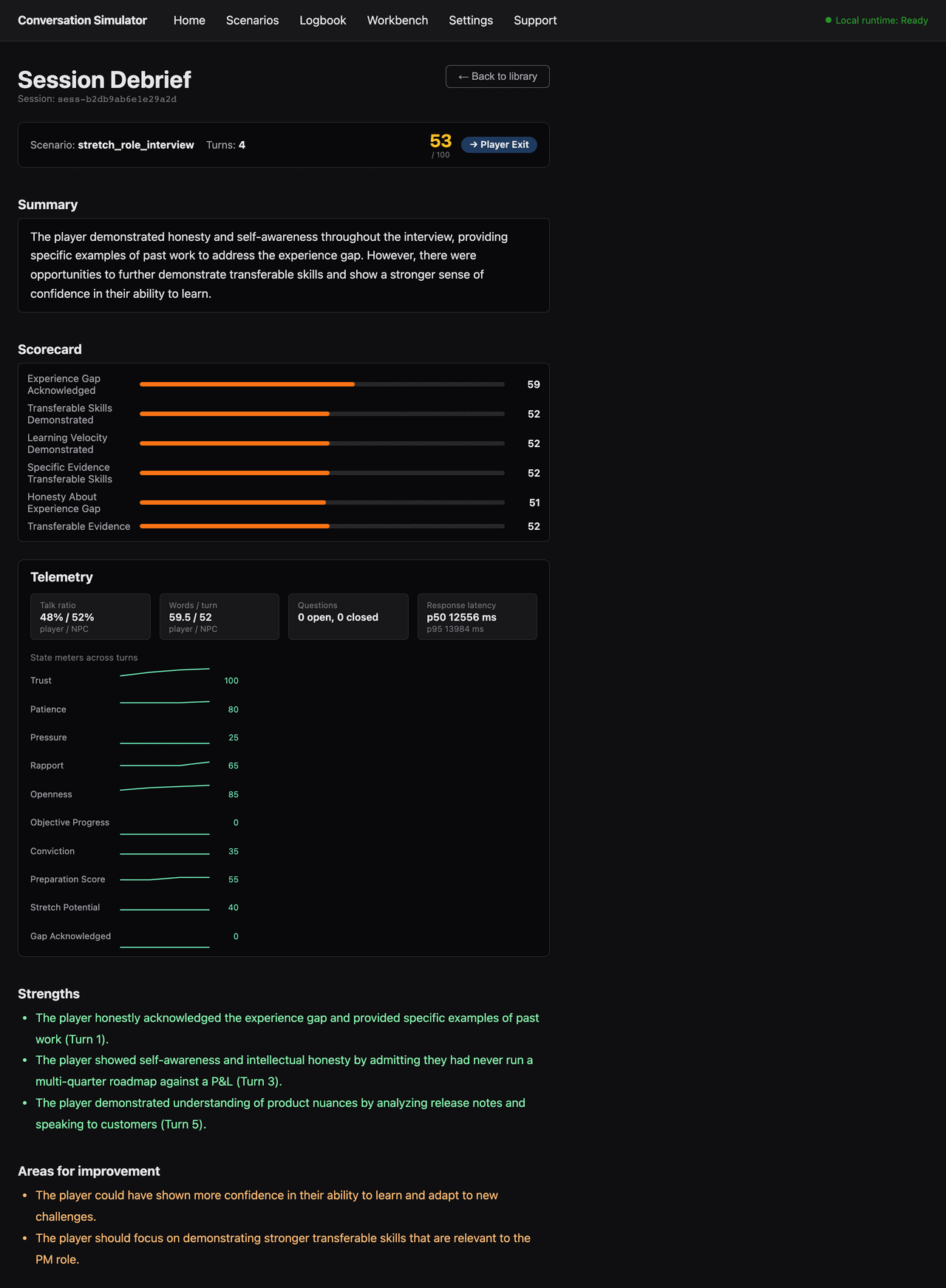Click the Rapport state meter sparkline

165,764
